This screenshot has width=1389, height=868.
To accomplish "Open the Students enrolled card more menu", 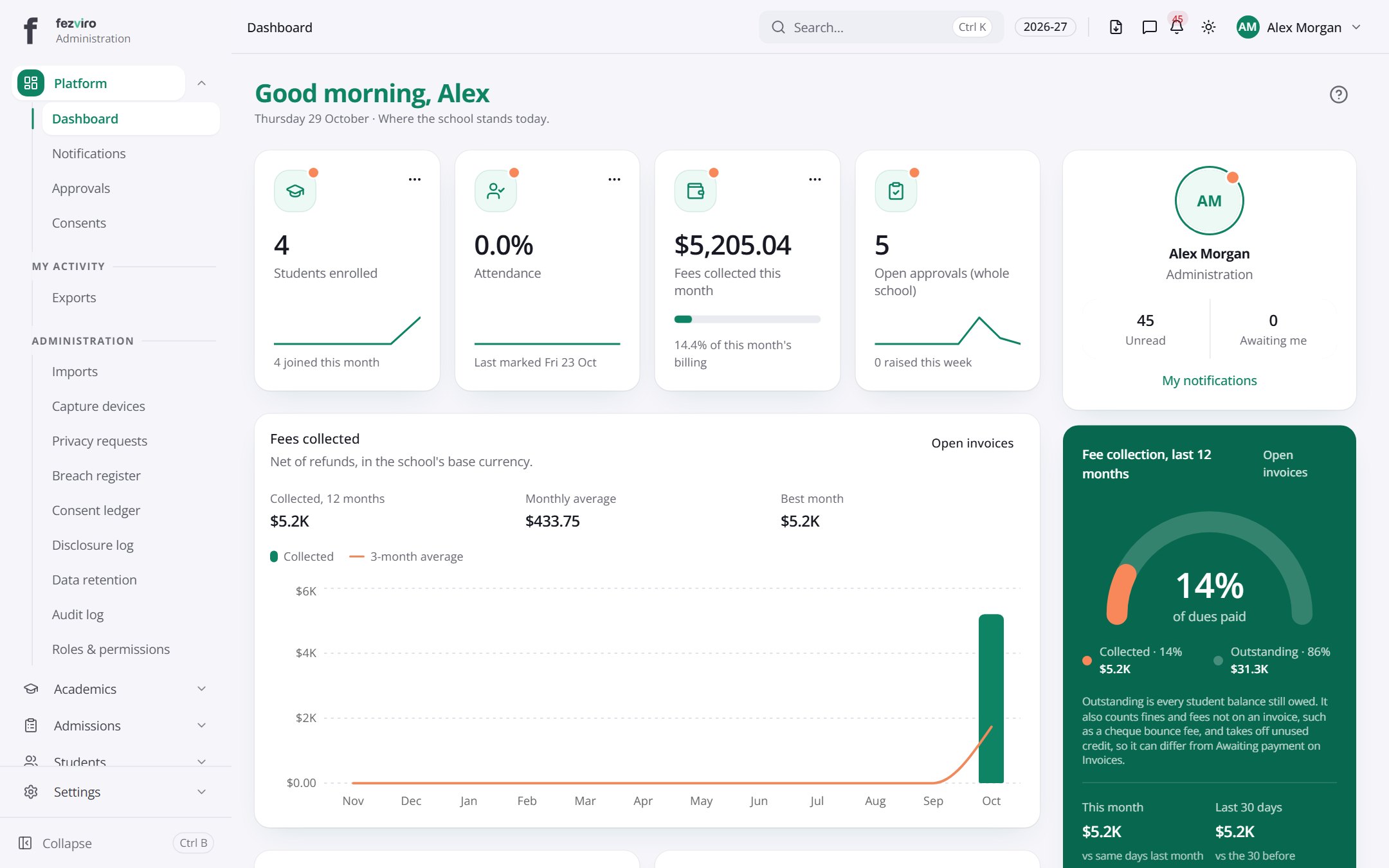I will pos(415,179).
